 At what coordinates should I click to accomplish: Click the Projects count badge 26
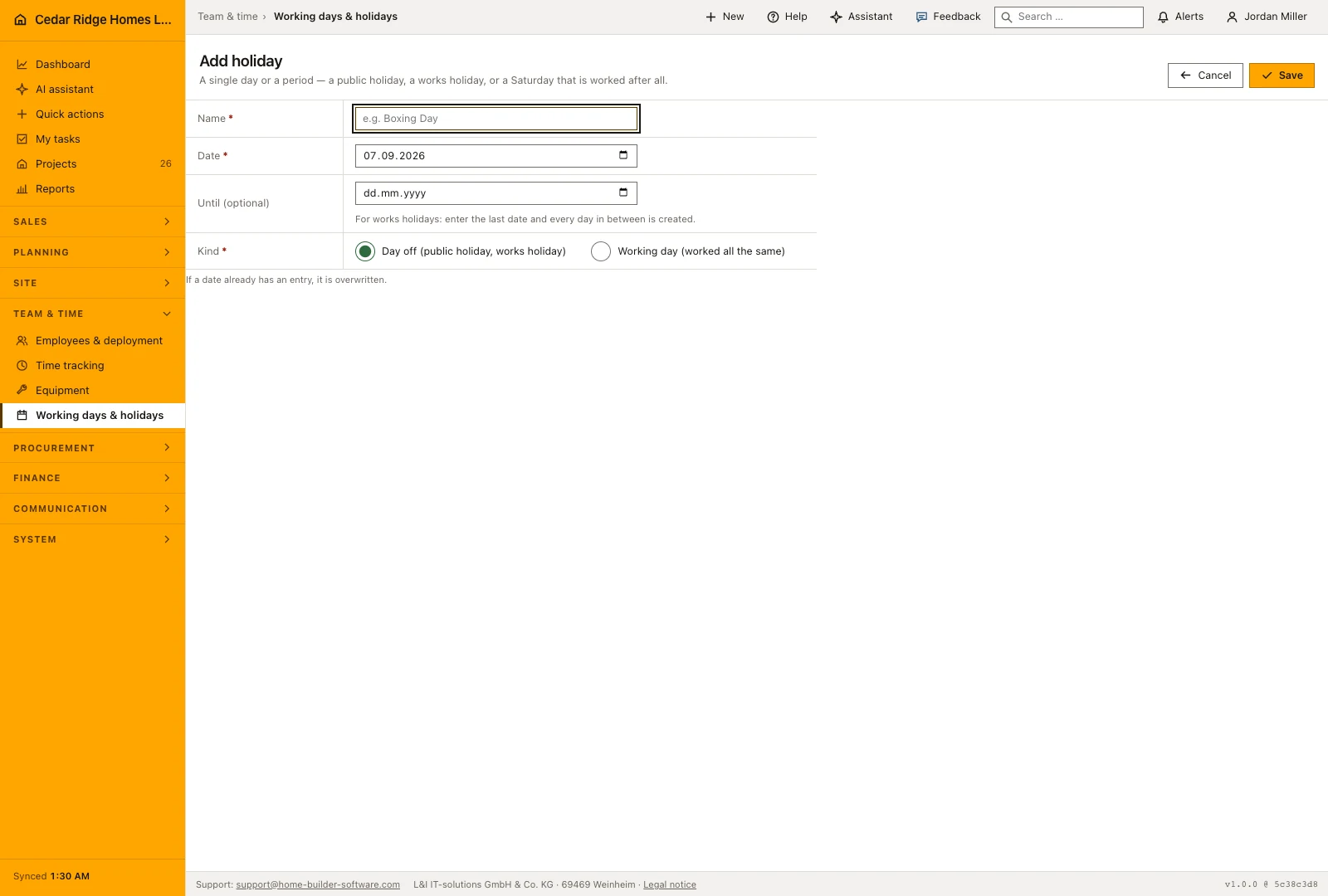pyautogui.click(x=166, y=164)
